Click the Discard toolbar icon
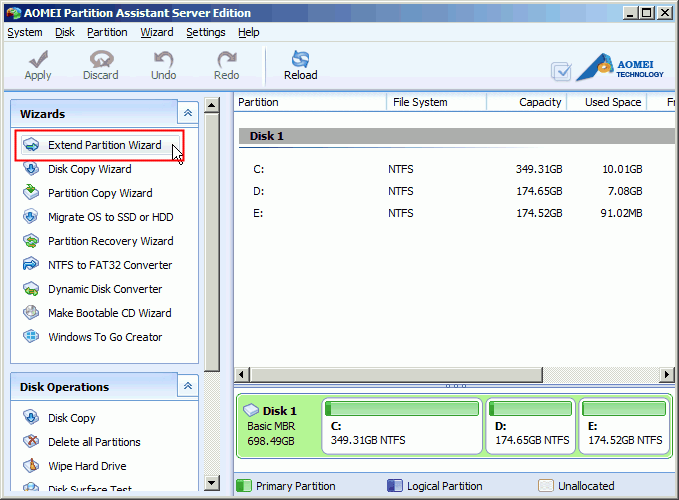This screenshot has height=500, width=679. pos(101,59)
